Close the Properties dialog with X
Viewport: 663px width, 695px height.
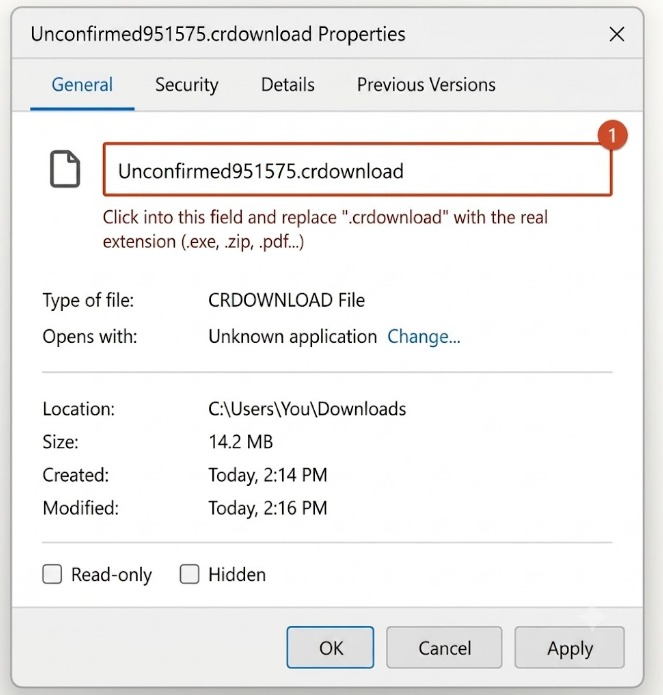tap(616, 34)
